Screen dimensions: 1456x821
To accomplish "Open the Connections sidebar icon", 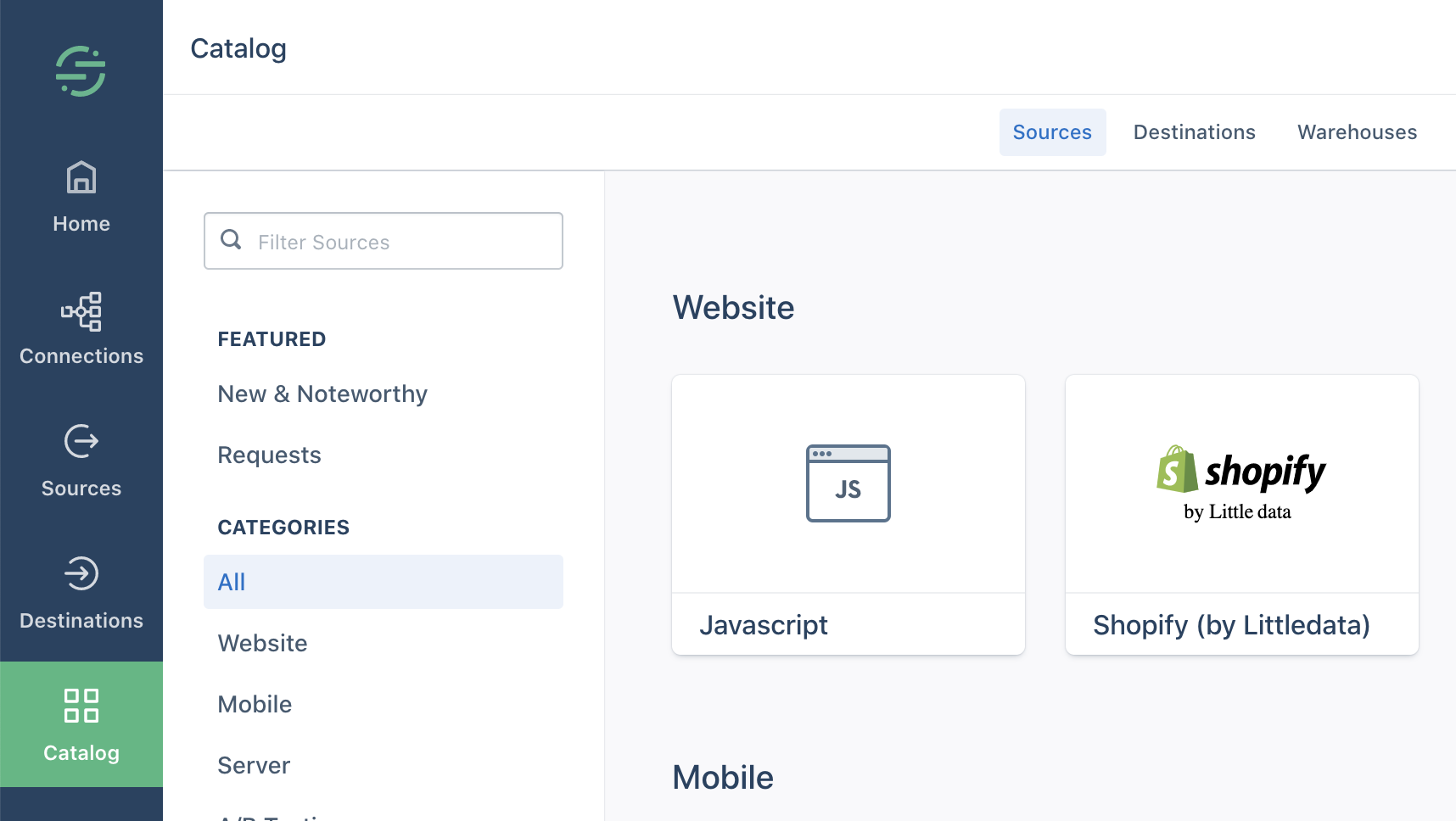I will point(81,311).
